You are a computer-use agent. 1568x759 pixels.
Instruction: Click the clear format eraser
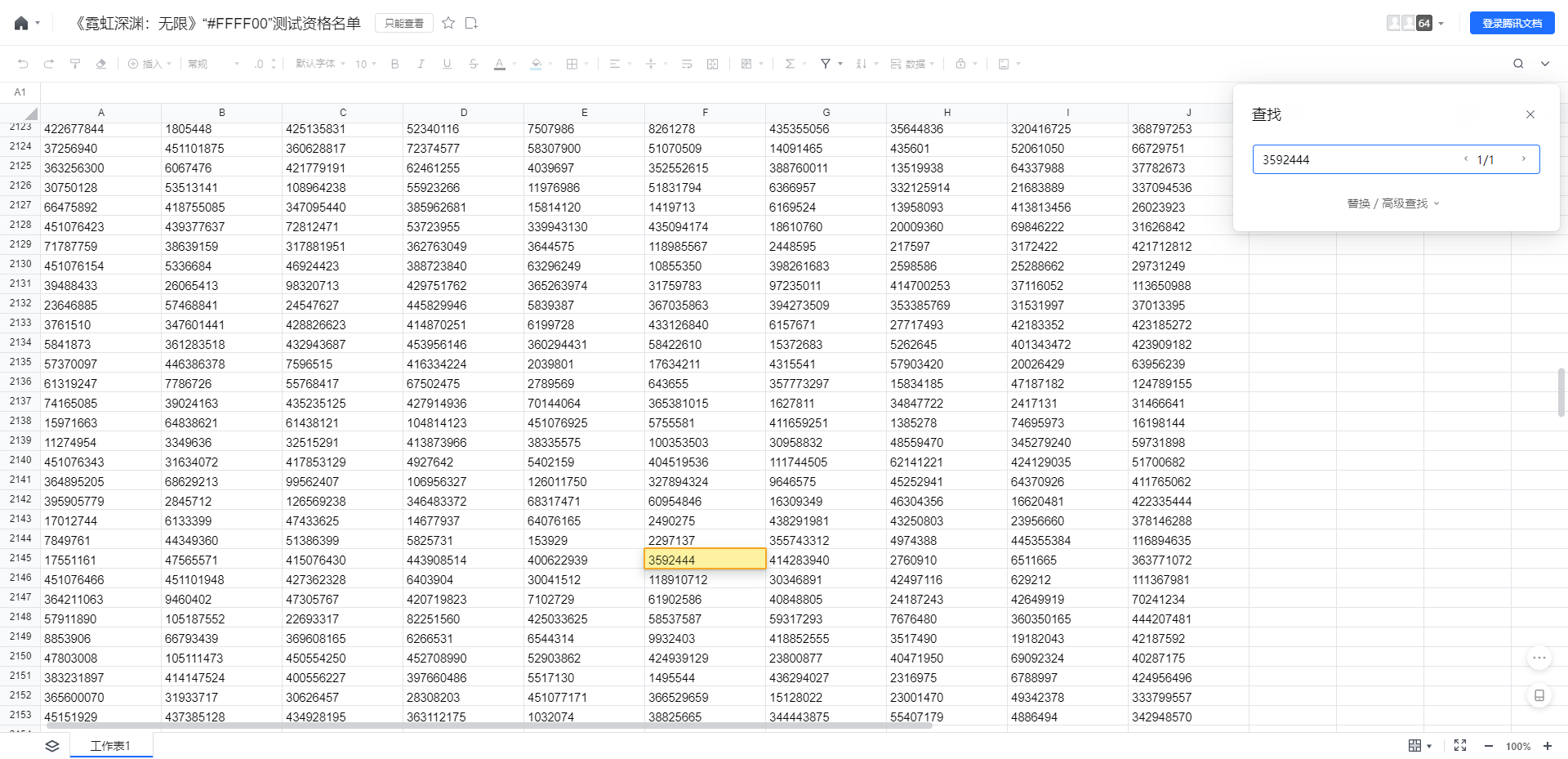coord(101,64)
